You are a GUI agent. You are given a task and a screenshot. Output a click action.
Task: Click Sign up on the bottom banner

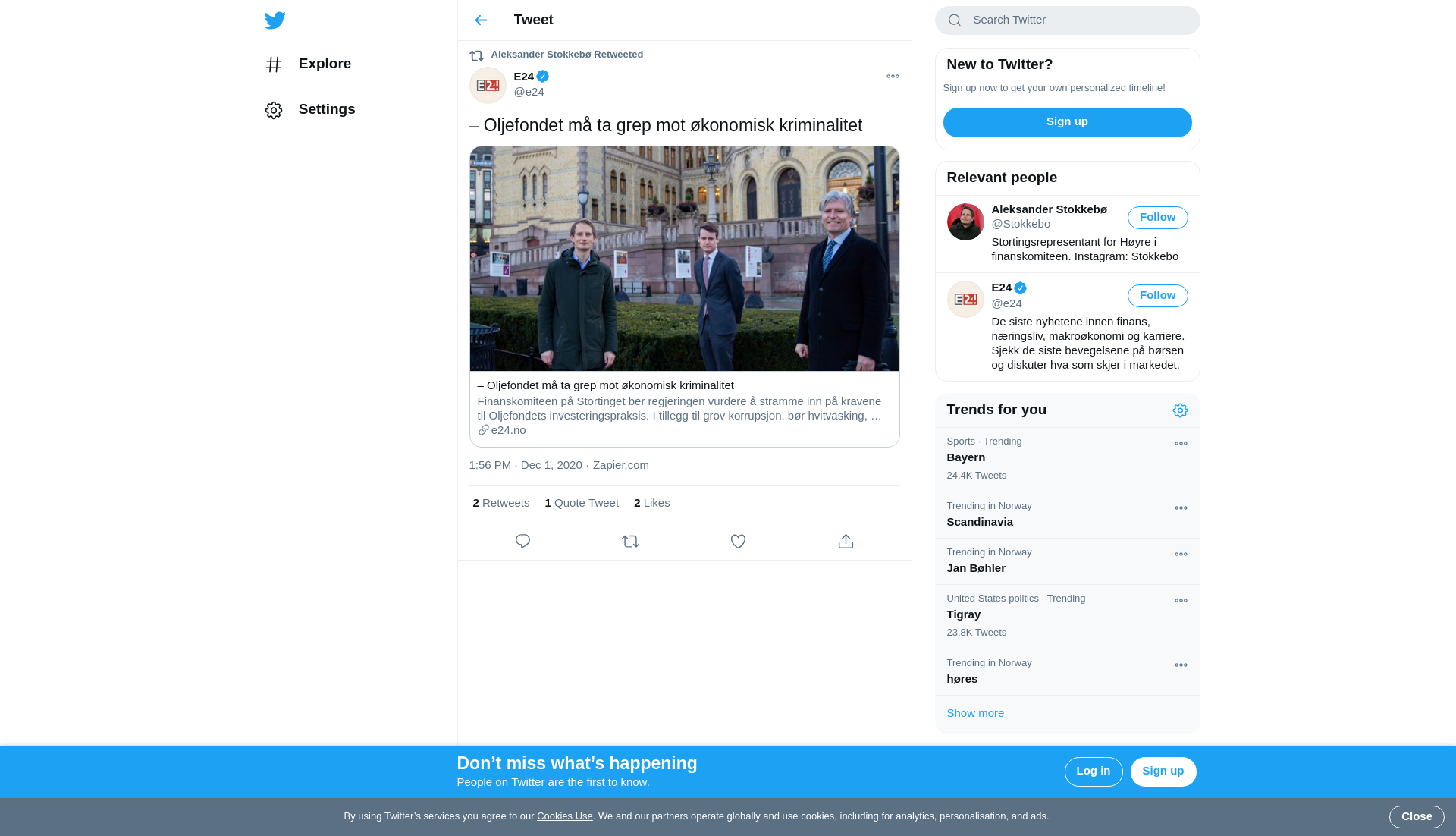[x=1163, y=772]
